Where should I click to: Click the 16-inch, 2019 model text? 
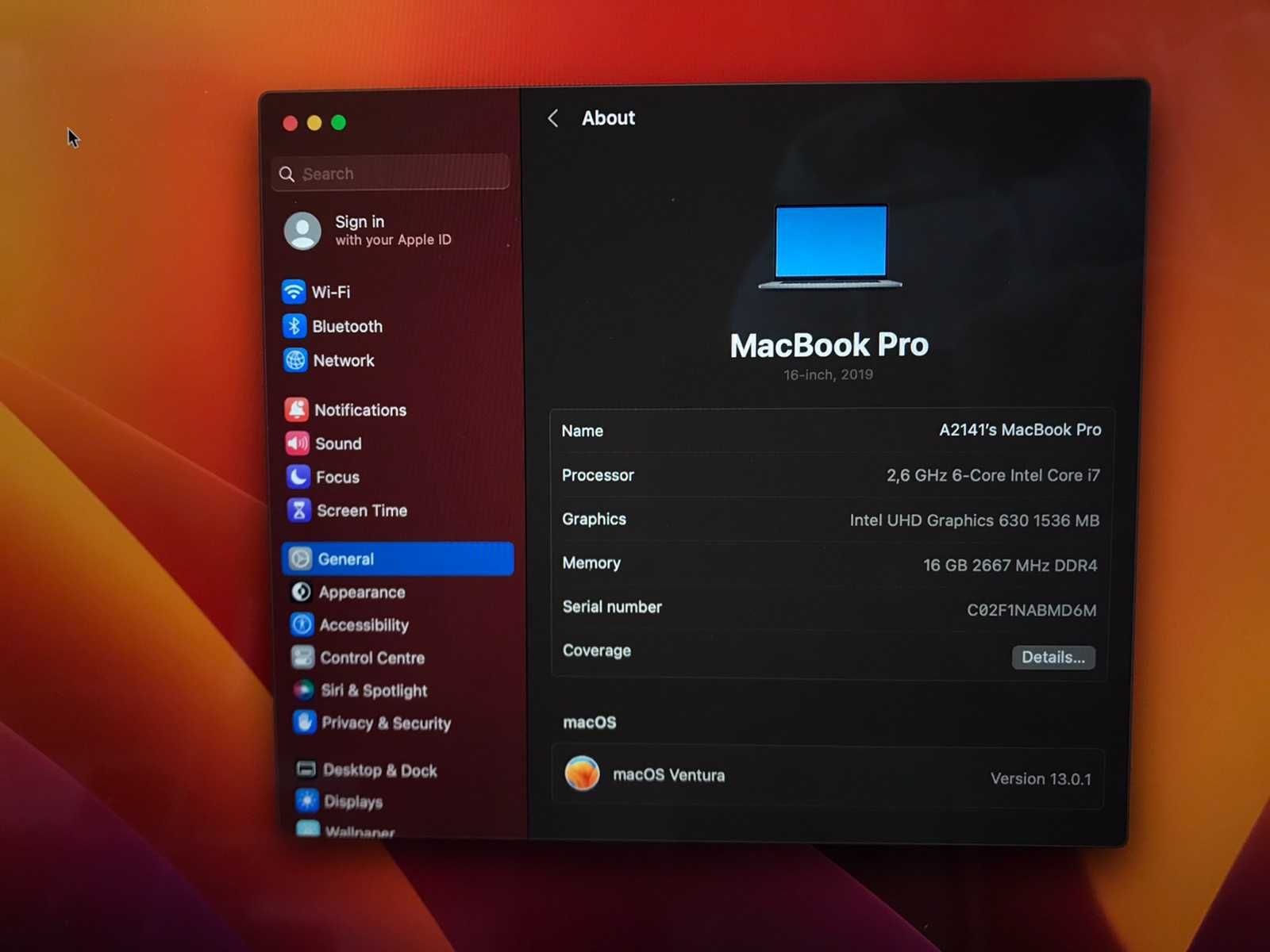click(x=828, y=374)
